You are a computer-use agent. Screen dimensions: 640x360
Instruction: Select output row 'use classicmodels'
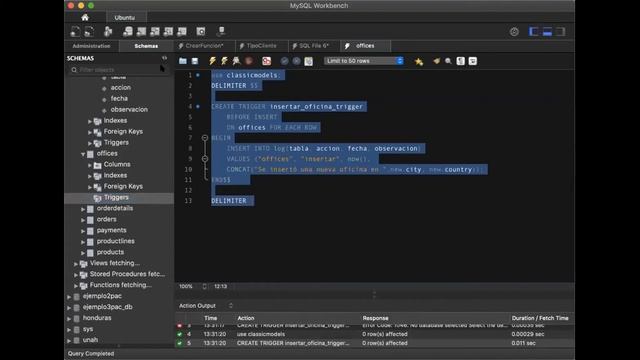[375, 334]
